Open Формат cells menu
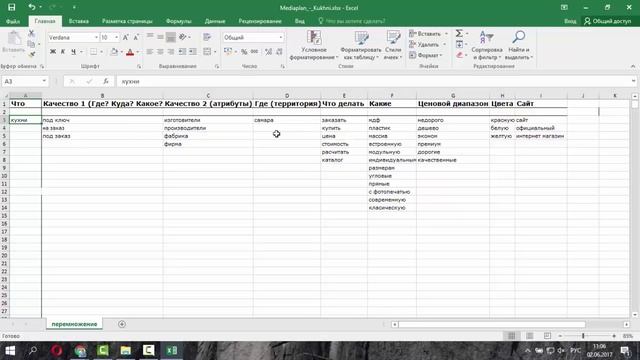The height and width of the screenshot is (360, 640). coord(426,55)
